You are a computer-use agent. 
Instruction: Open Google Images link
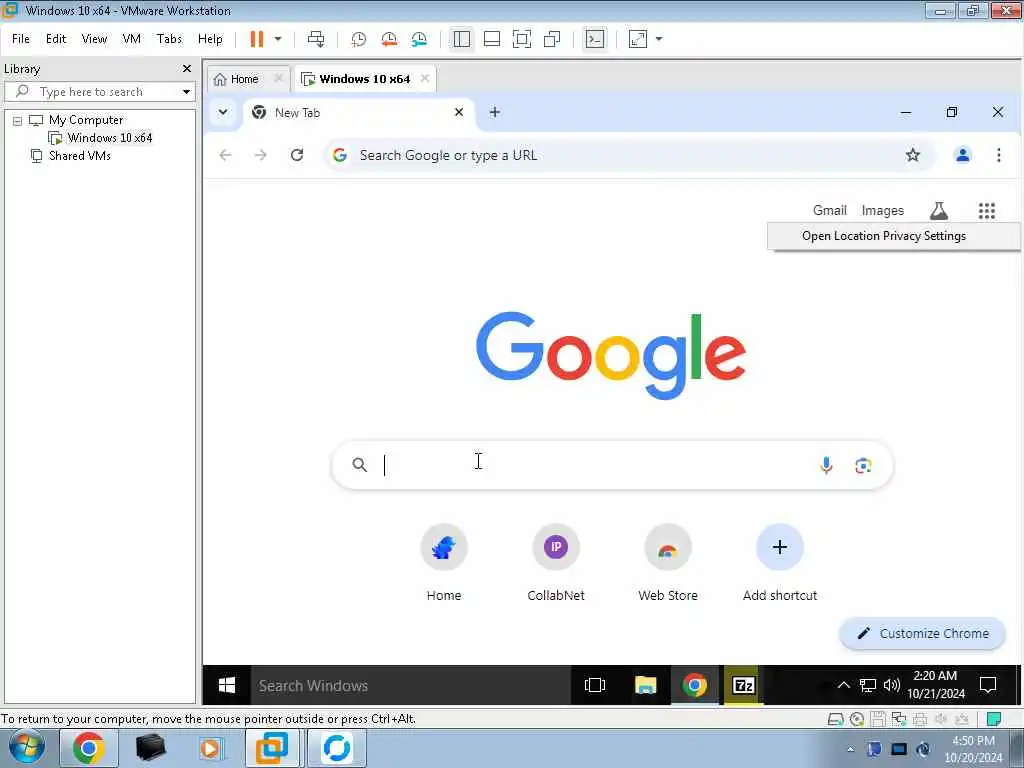tap(882, 210)
